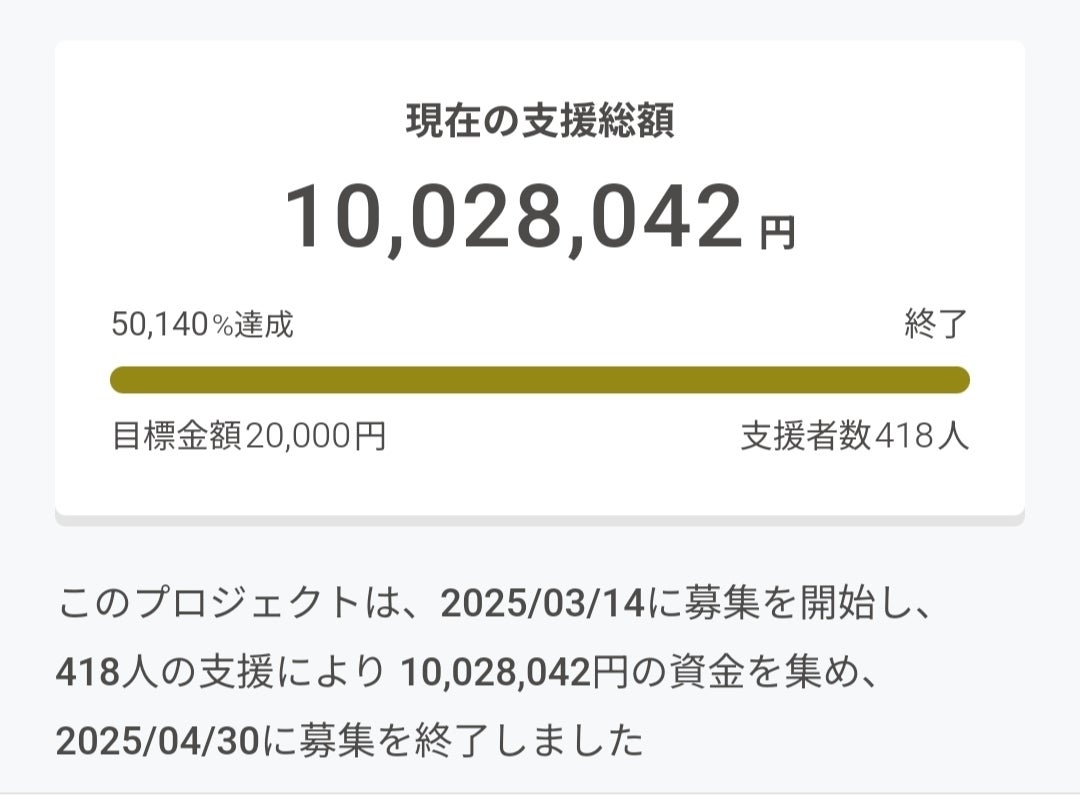Image resolution: width=1080 pixels, height=799 pixels.
Task: Click the 現在の支援総額 heading
Action: [x=539, y=121]
